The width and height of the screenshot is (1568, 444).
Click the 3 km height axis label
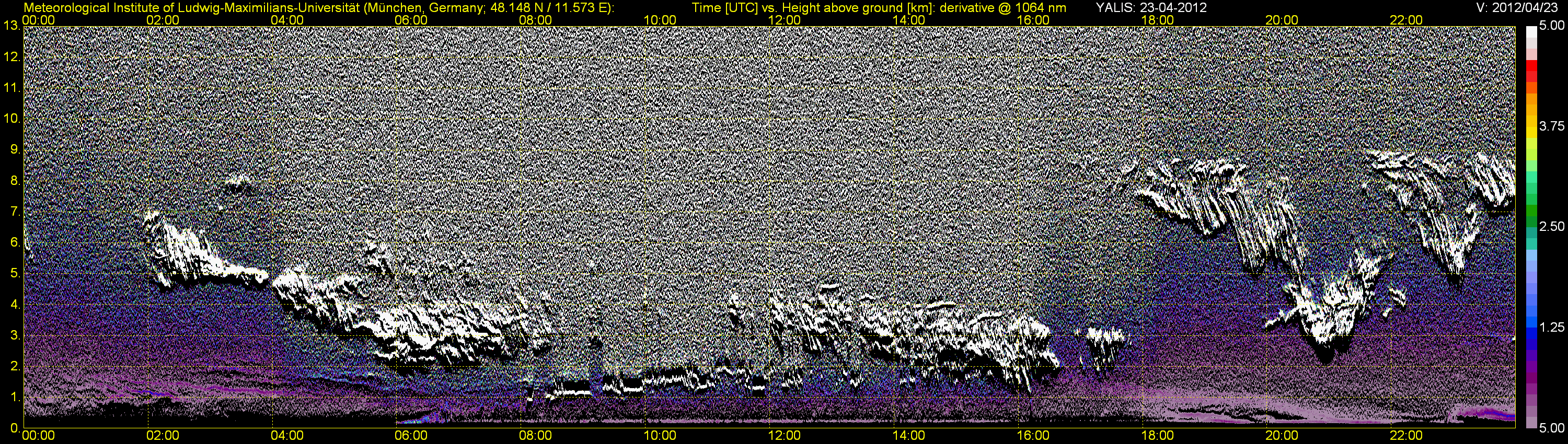point(15,336)
